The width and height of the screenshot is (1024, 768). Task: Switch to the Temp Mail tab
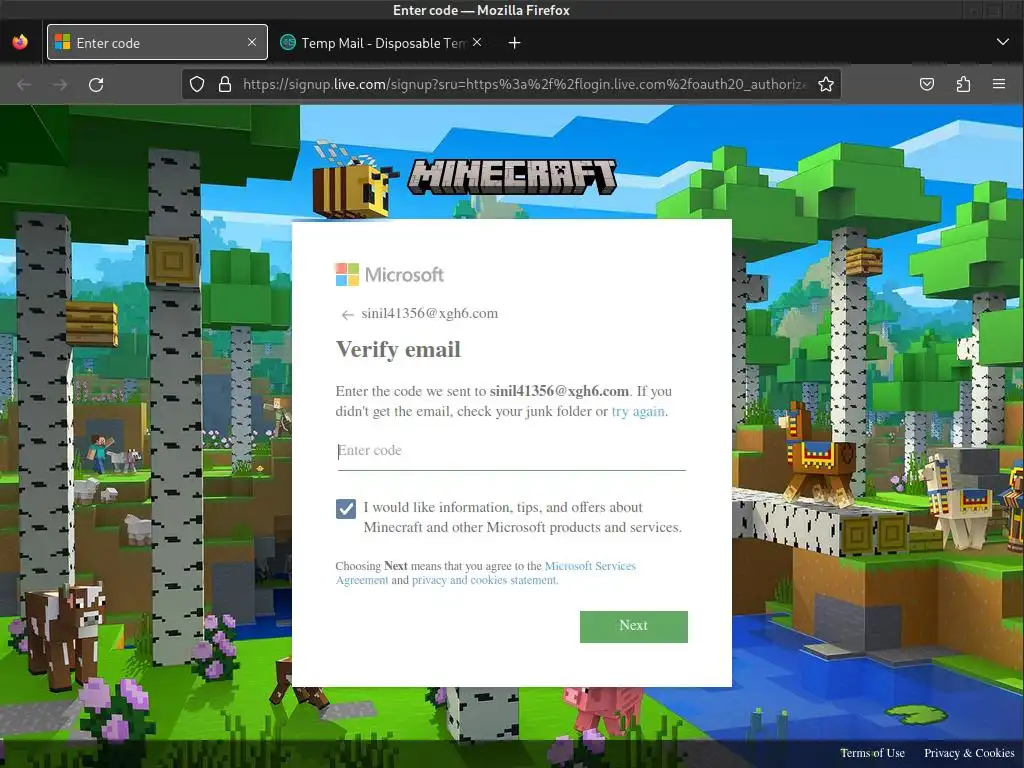pyautogui.click(x=383, y=43)
